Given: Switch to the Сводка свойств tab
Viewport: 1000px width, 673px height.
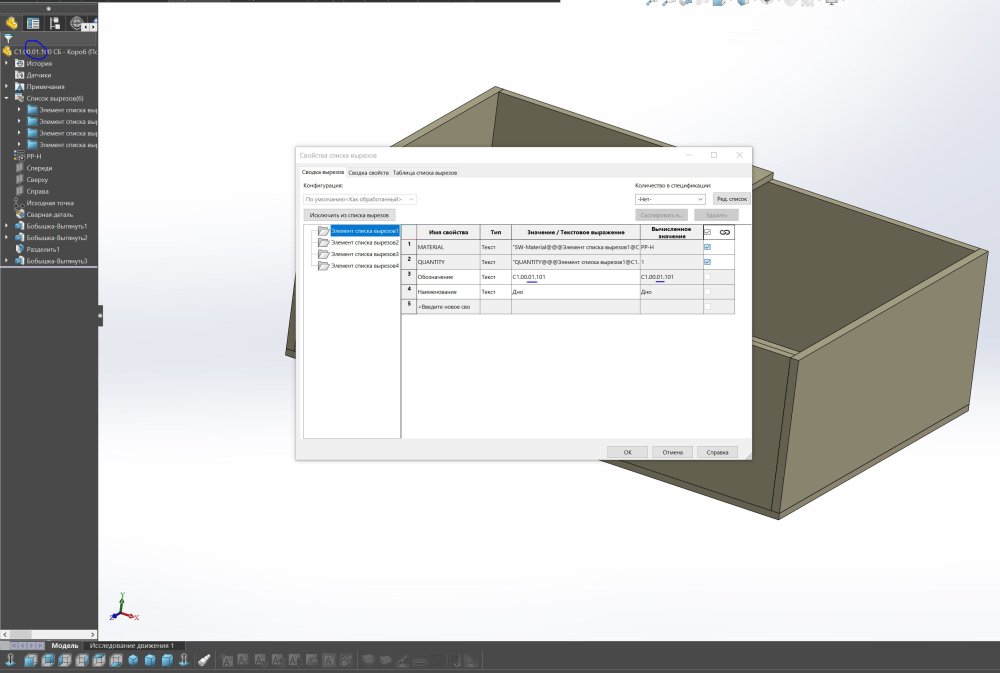Looking at the screenshot, I should point(368,173).
